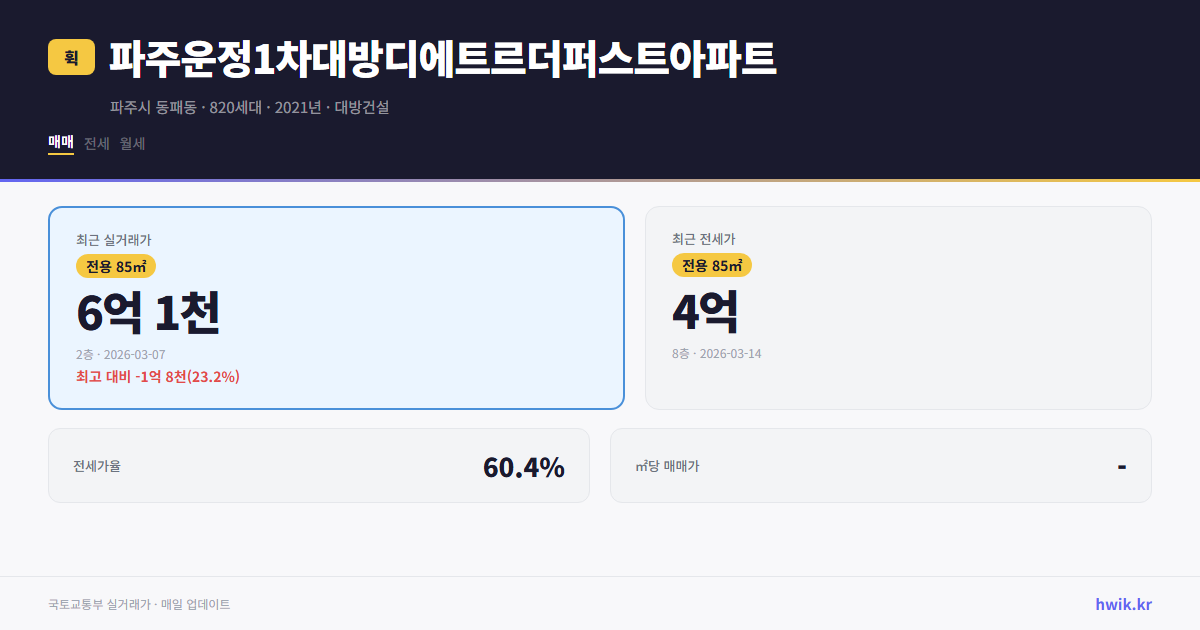Click the 6억 1천 price value
The height and width of the screenshot is (630, 1200).
click(x=150, y=312)
